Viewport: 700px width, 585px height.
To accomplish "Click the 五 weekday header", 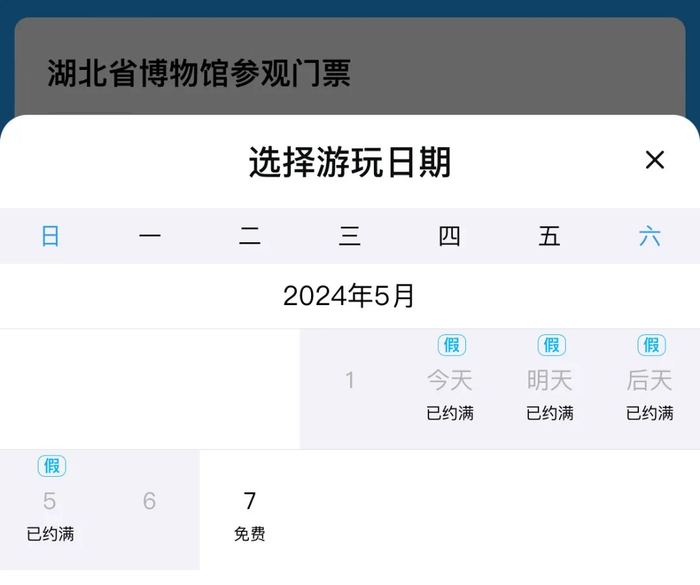I will [550, 236].
